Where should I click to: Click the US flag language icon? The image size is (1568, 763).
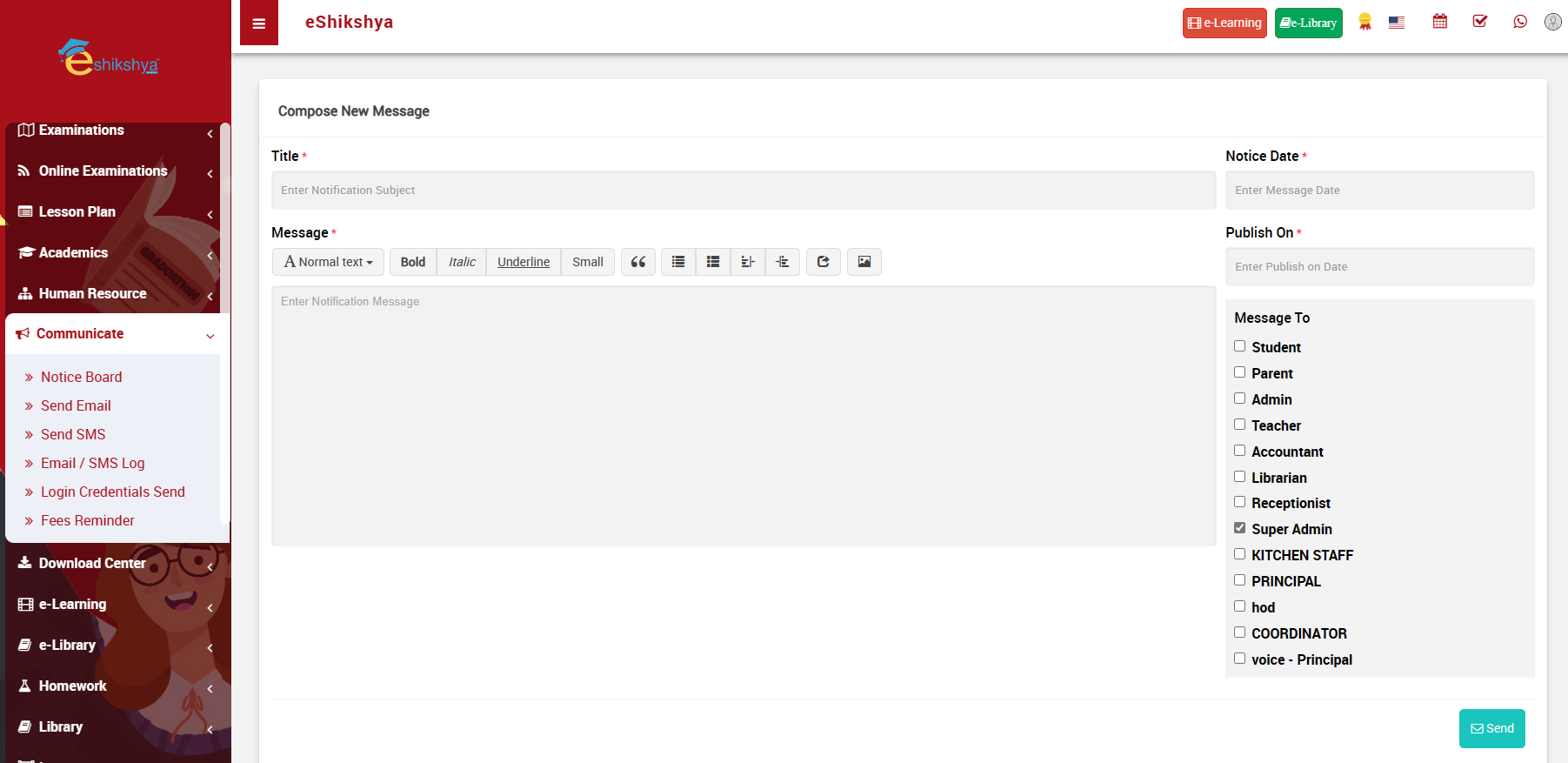point(1397,23)
